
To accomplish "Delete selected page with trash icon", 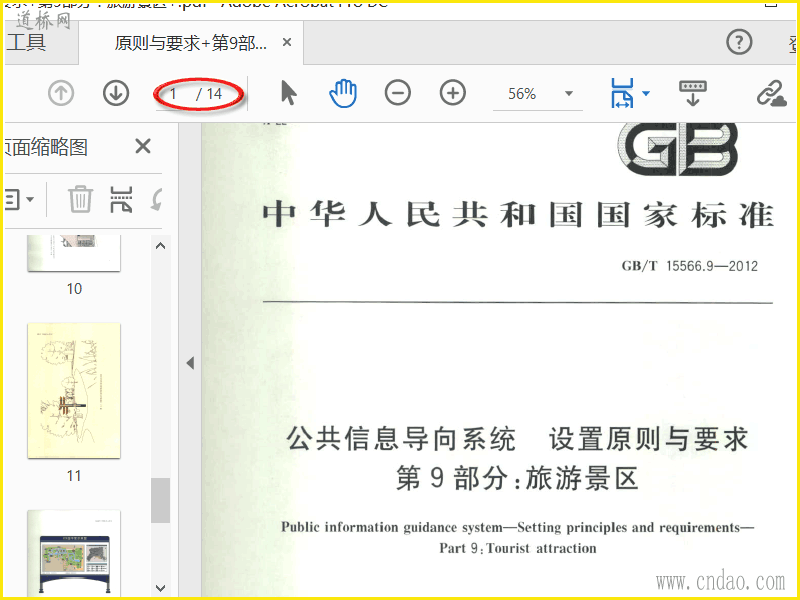I will (80, 199).
